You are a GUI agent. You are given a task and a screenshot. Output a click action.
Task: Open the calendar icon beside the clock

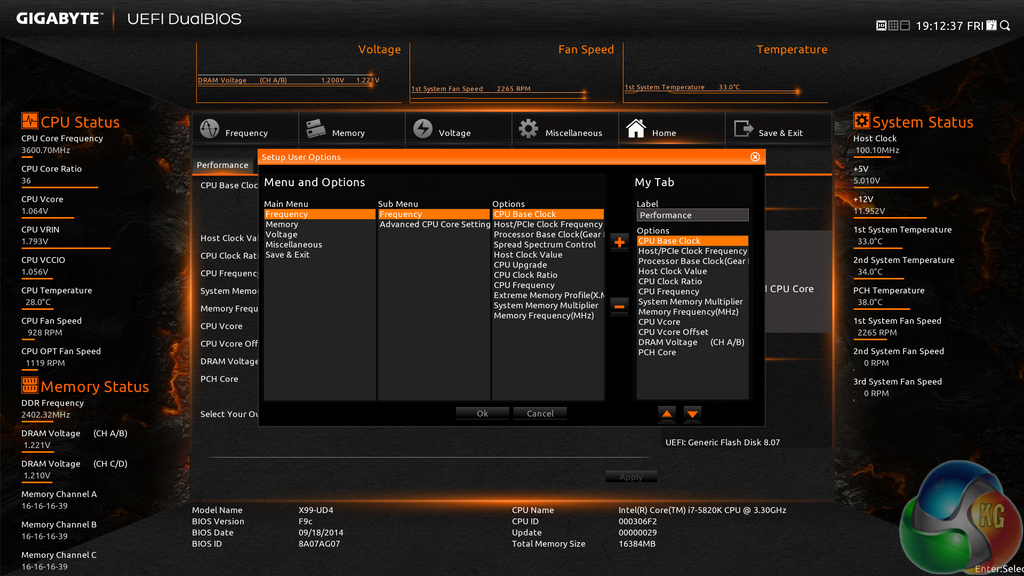tap(991, 25)
